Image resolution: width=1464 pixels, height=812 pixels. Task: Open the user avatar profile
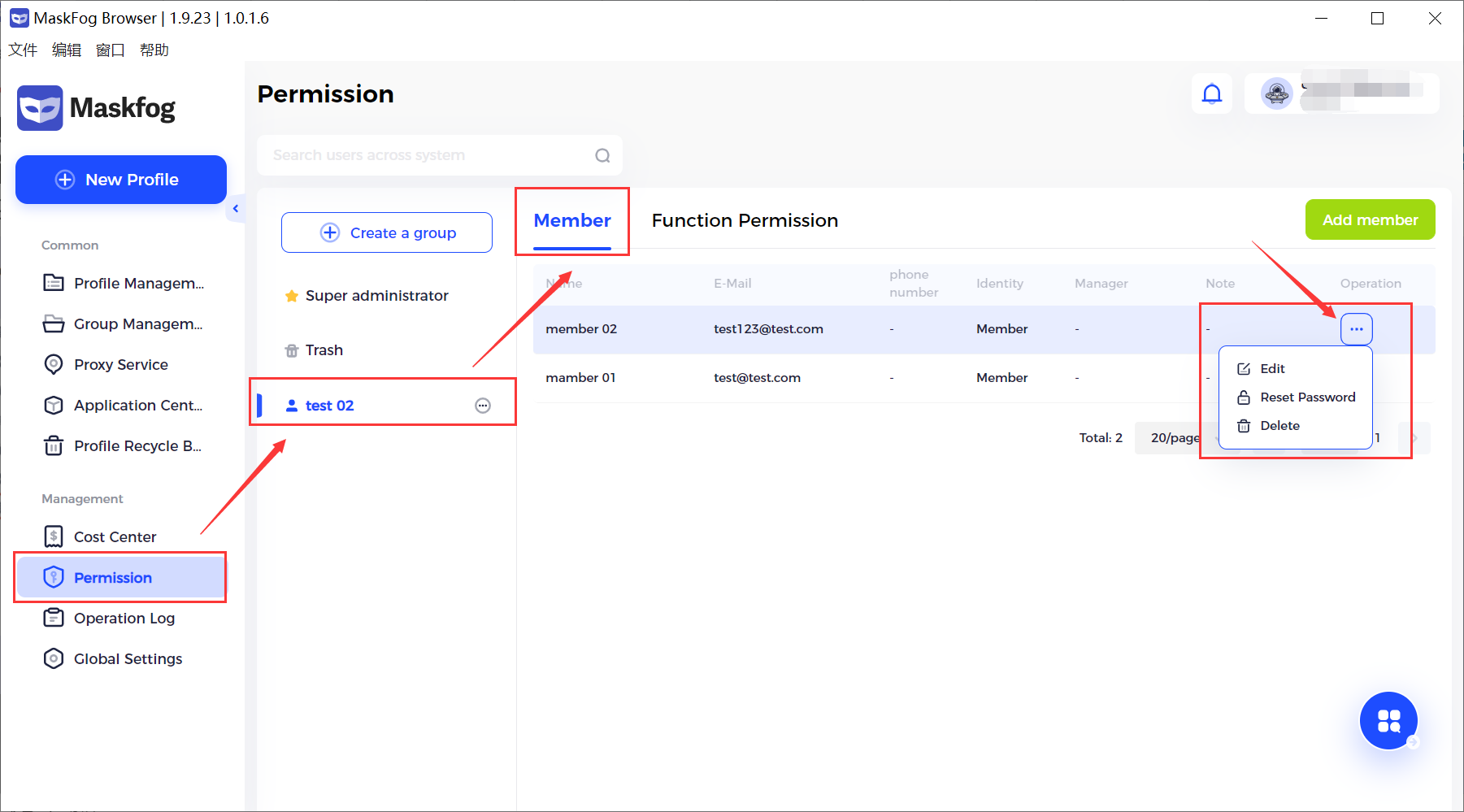(x=1277, y=93)
